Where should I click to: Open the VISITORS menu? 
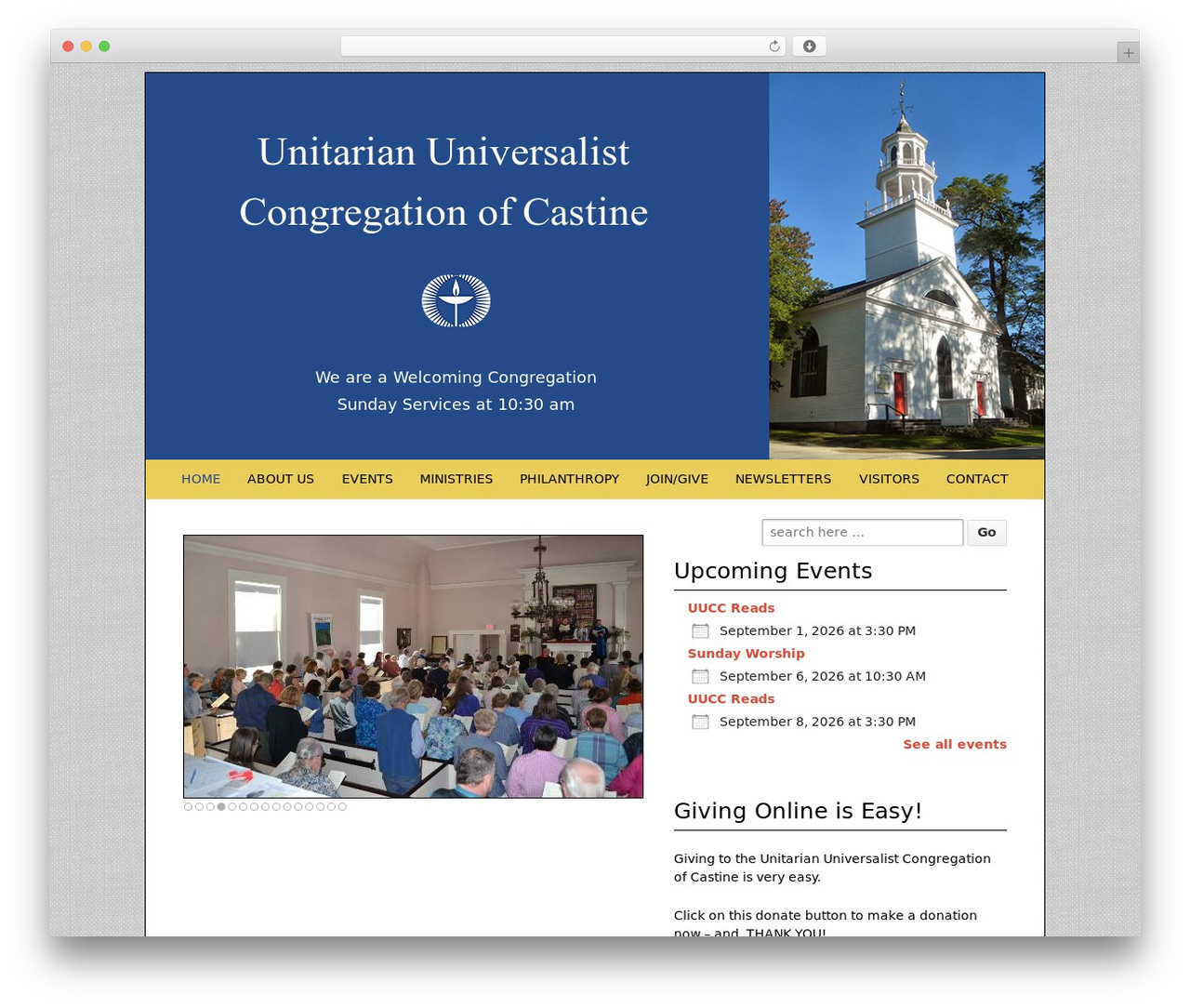tap(889, 479)
